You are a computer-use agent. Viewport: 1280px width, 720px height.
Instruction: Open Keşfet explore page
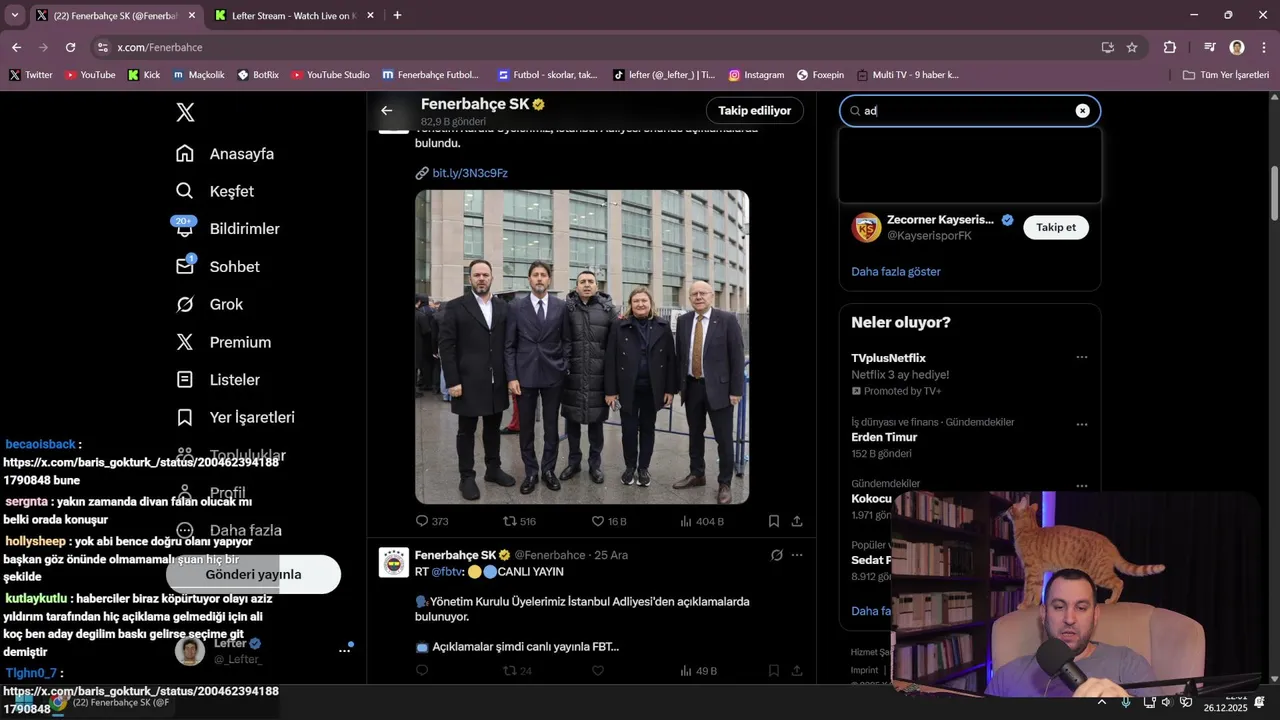pyautogui.click(x=215, y=191)
